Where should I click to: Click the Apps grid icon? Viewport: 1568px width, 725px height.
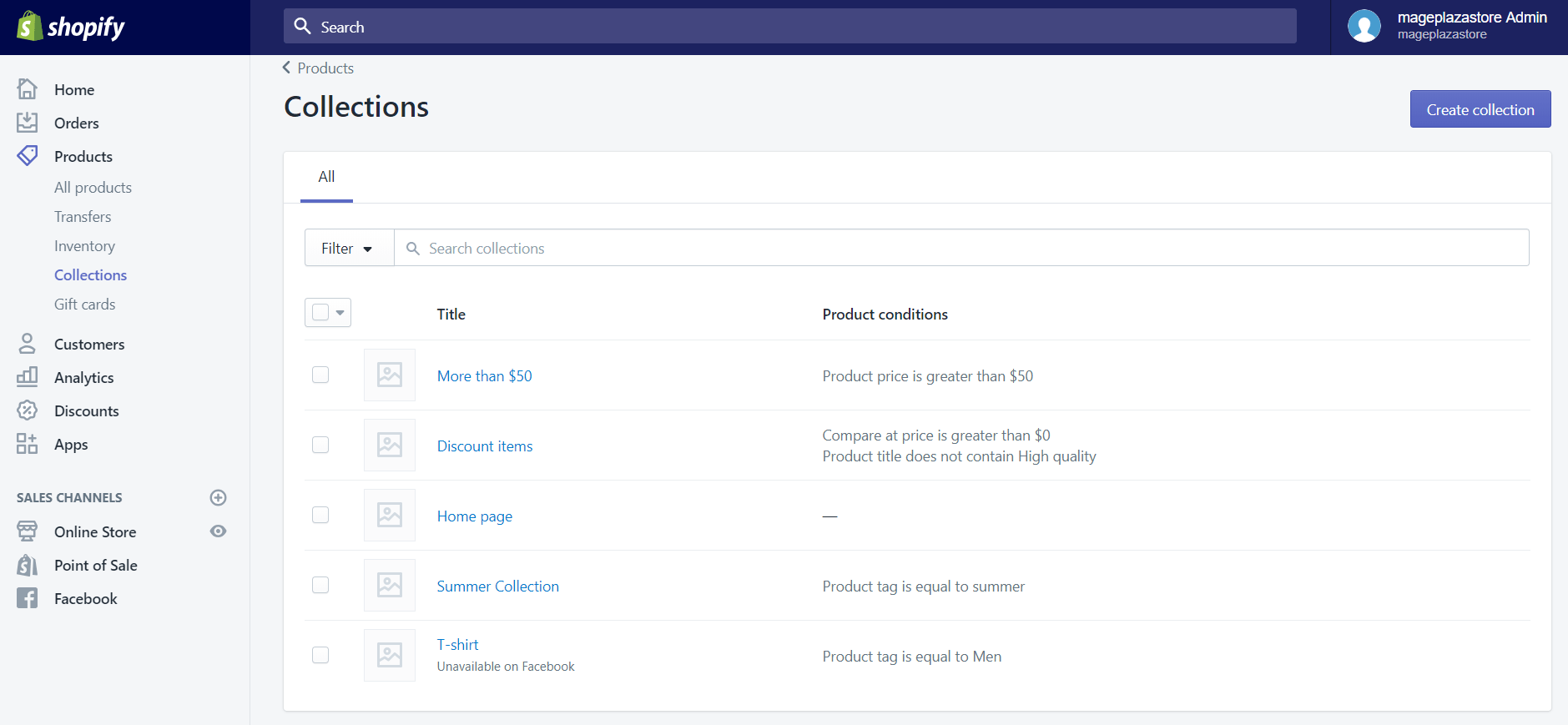tap(28, 444)
